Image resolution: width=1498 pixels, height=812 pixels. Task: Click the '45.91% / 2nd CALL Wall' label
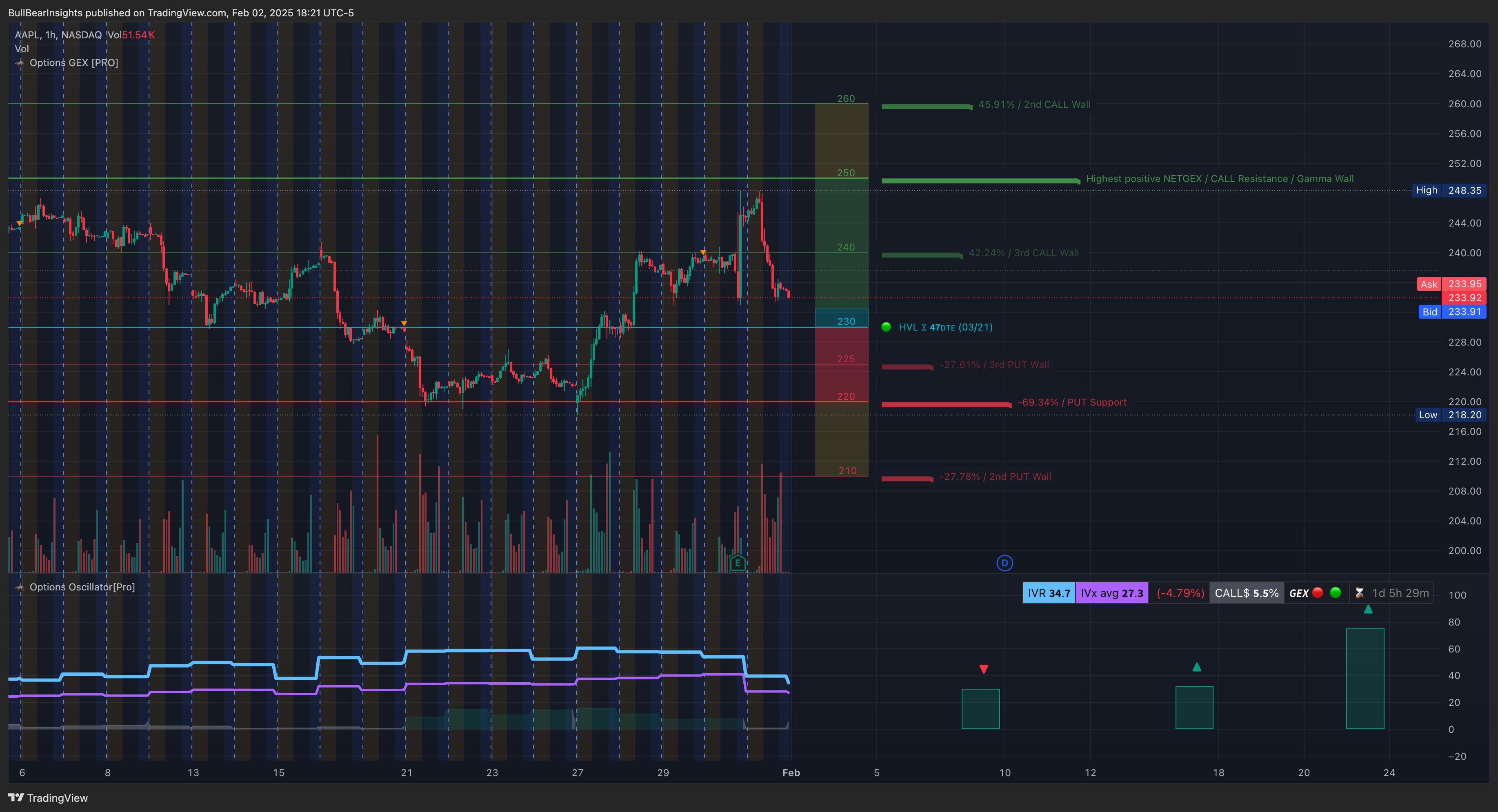(x=1035, y=104)
